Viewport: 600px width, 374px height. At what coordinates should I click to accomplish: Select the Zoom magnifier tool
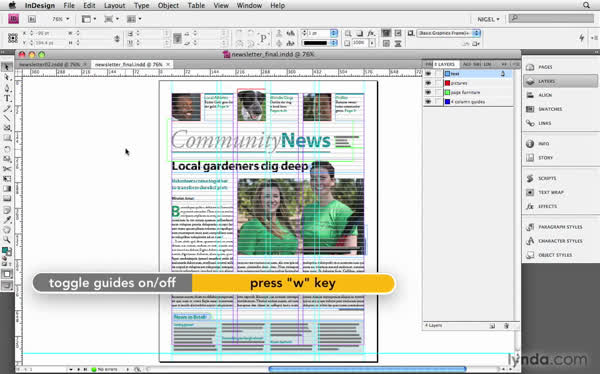(x=7, y=240)
